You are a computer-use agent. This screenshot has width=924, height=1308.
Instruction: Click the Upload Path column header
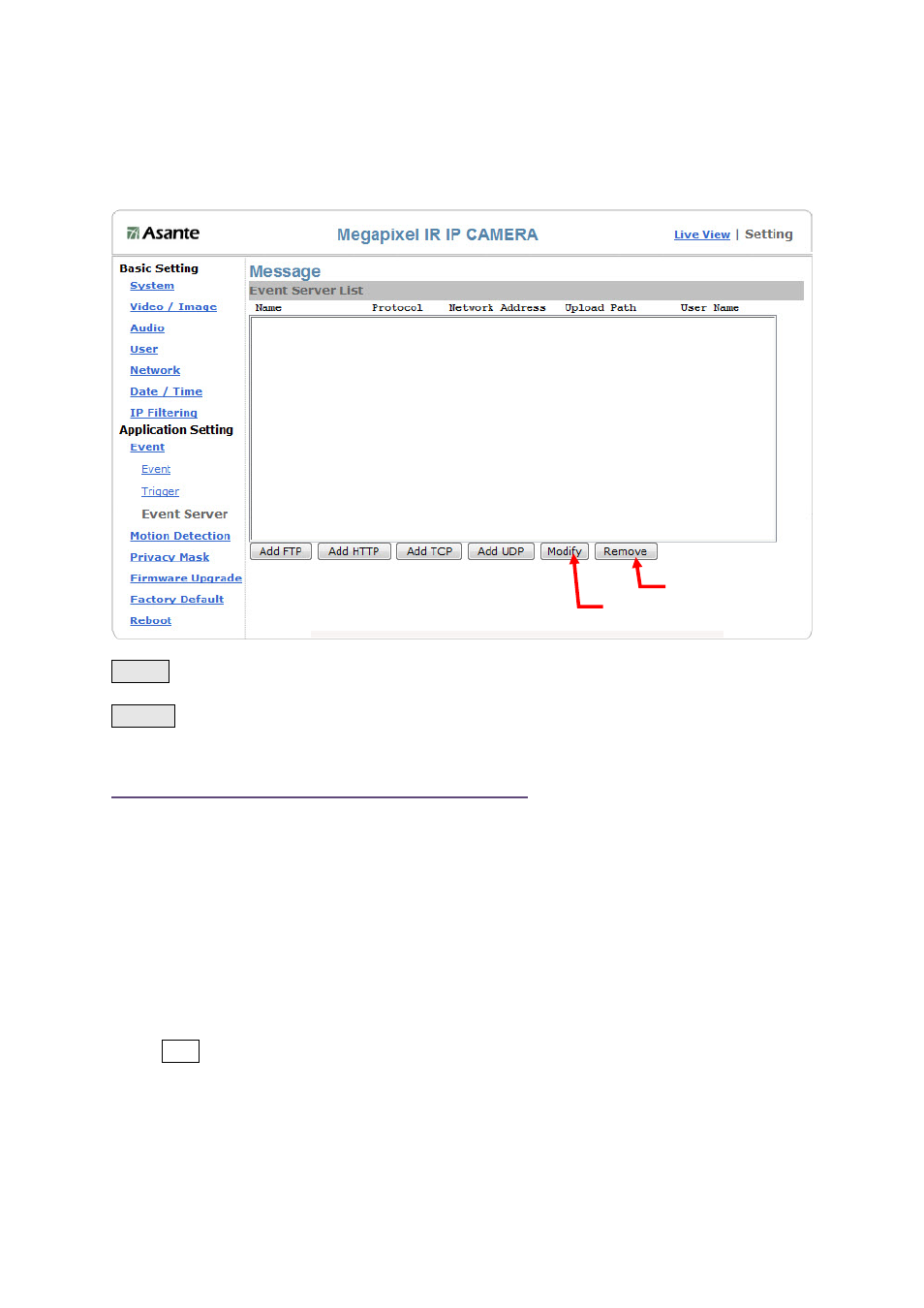pos(601,308)
